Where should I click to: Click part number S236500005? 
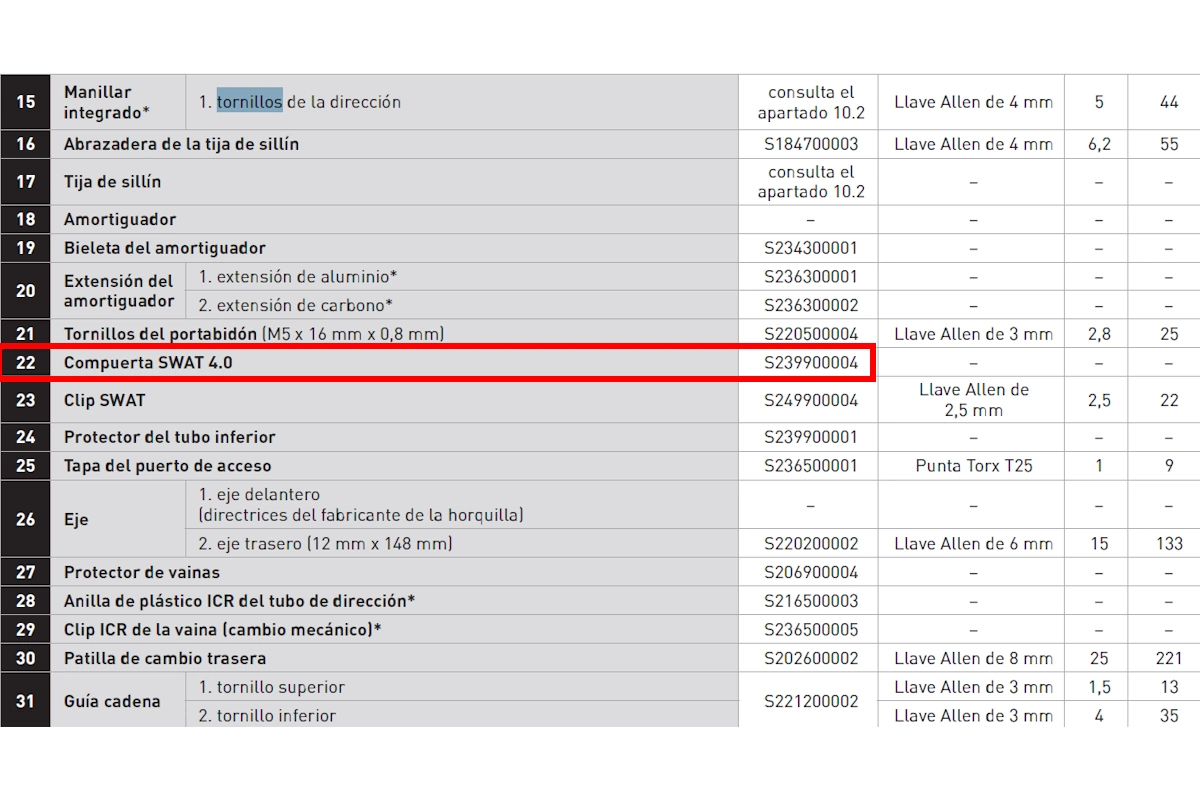(811, 630)
